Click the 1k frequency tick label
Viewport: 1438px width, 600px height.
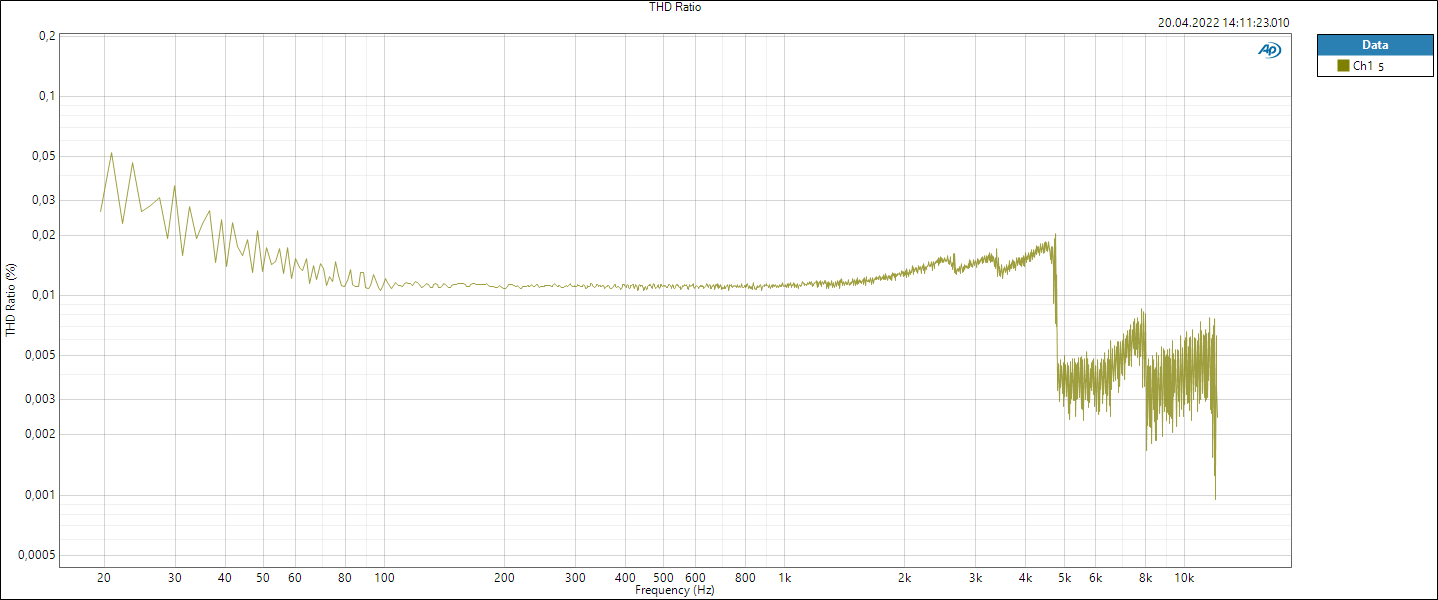784,578
